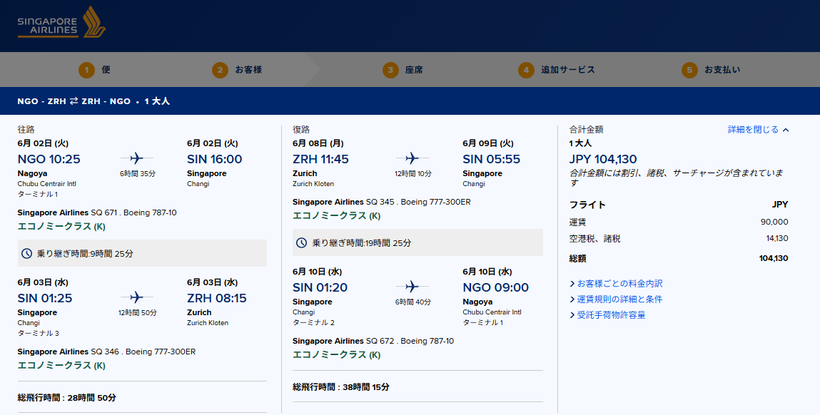
Task: Click step 5 circle for お支払い
Action: [690, 70]
